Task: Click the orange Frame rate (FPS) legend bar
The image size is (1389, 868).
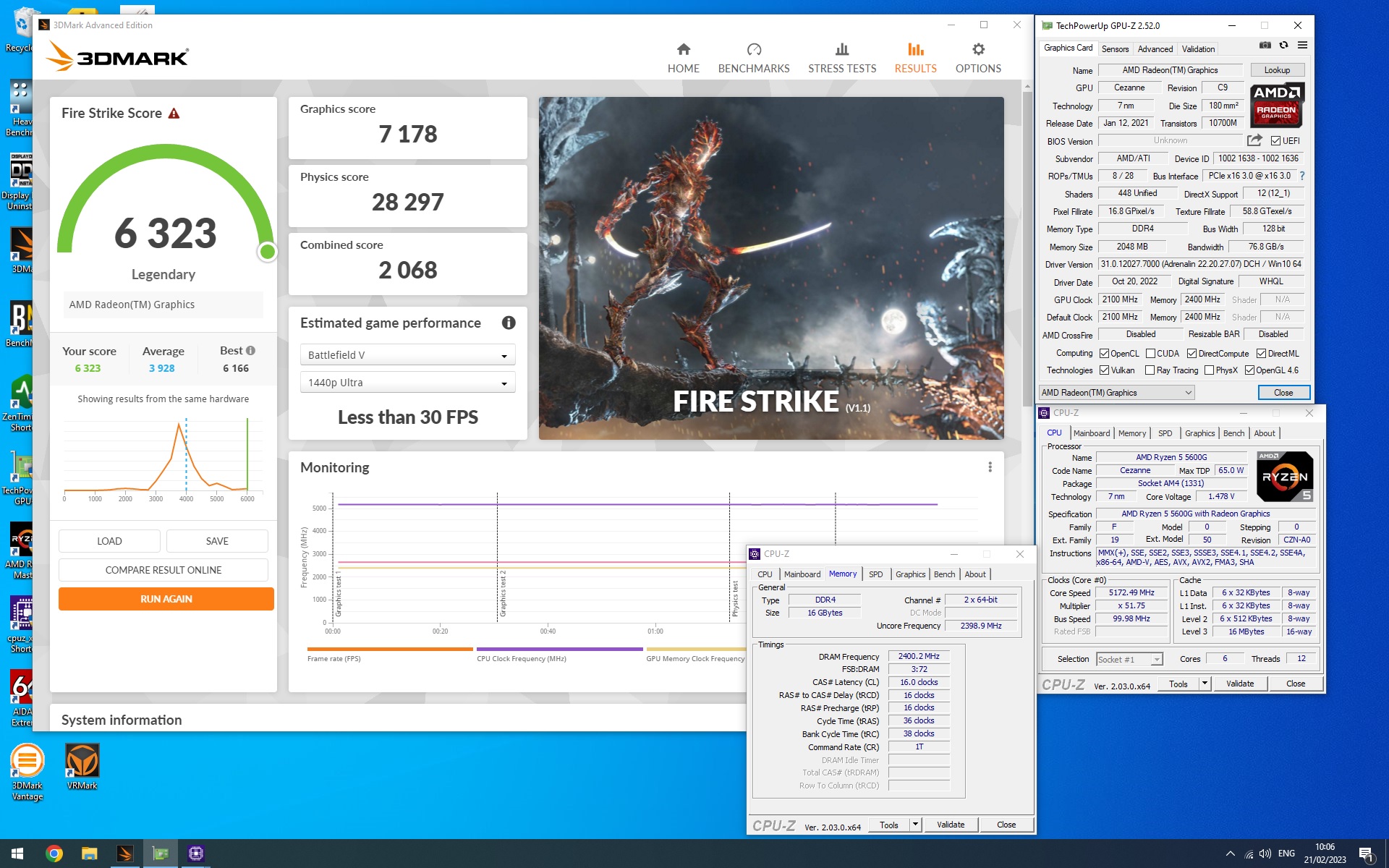Action: point(390,650)
